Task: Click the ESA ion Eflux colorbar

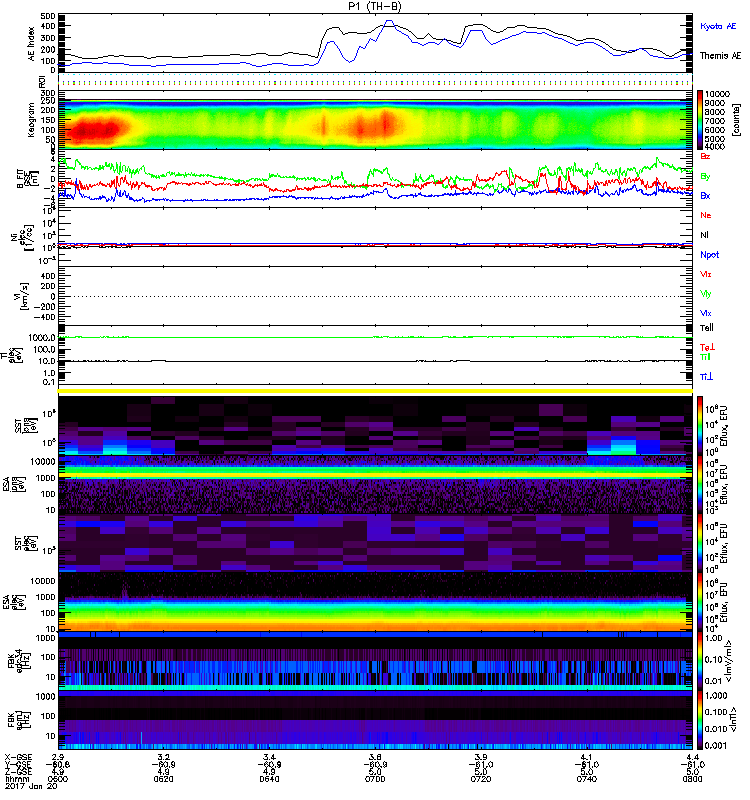Action: 700,485
